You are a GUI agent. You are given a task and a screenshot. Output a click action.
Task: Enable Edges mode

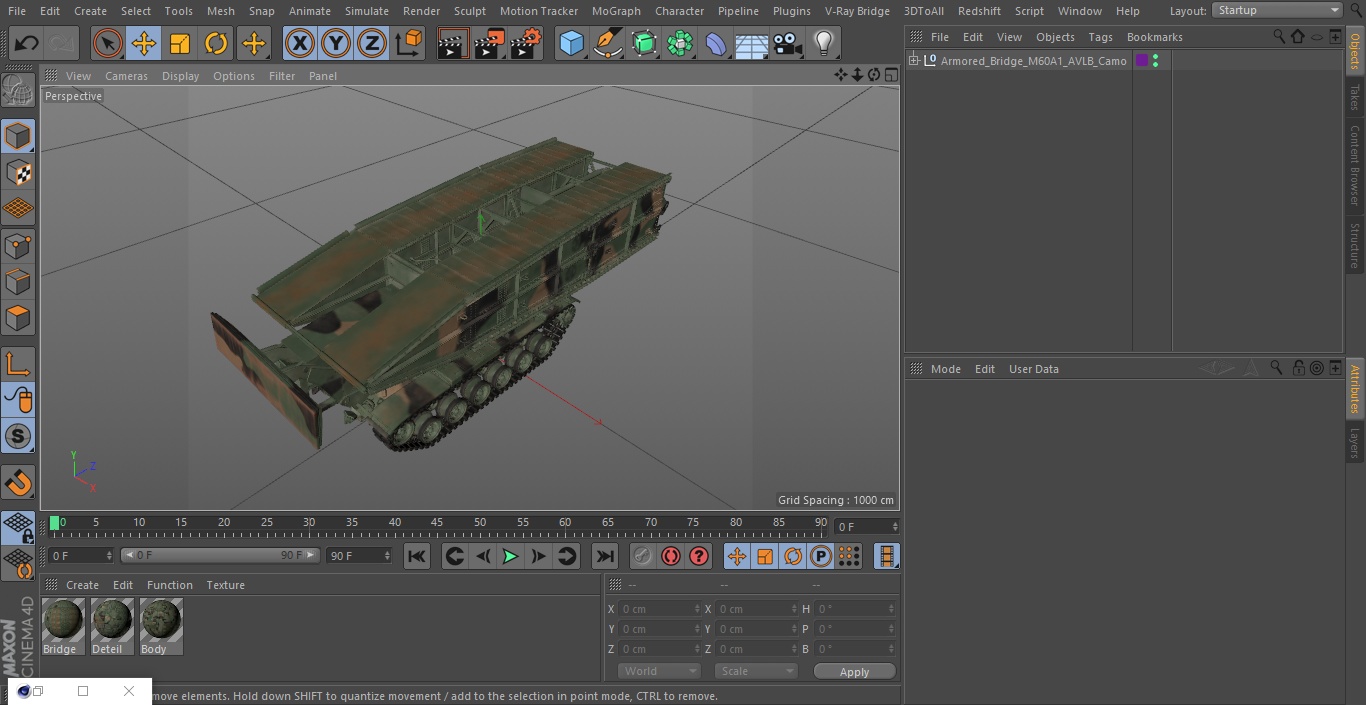click(x=18, y=282)
